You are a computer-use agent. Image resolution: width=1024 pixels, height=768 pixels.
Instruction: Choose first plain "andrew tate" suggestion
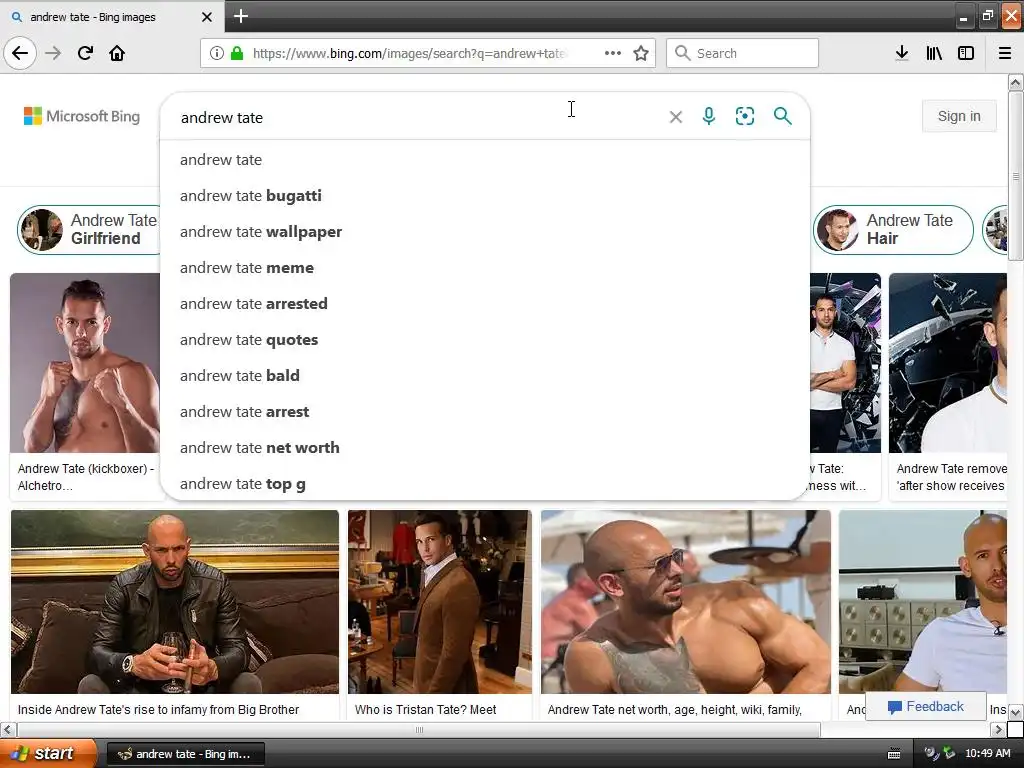click(x=485, y=160)
